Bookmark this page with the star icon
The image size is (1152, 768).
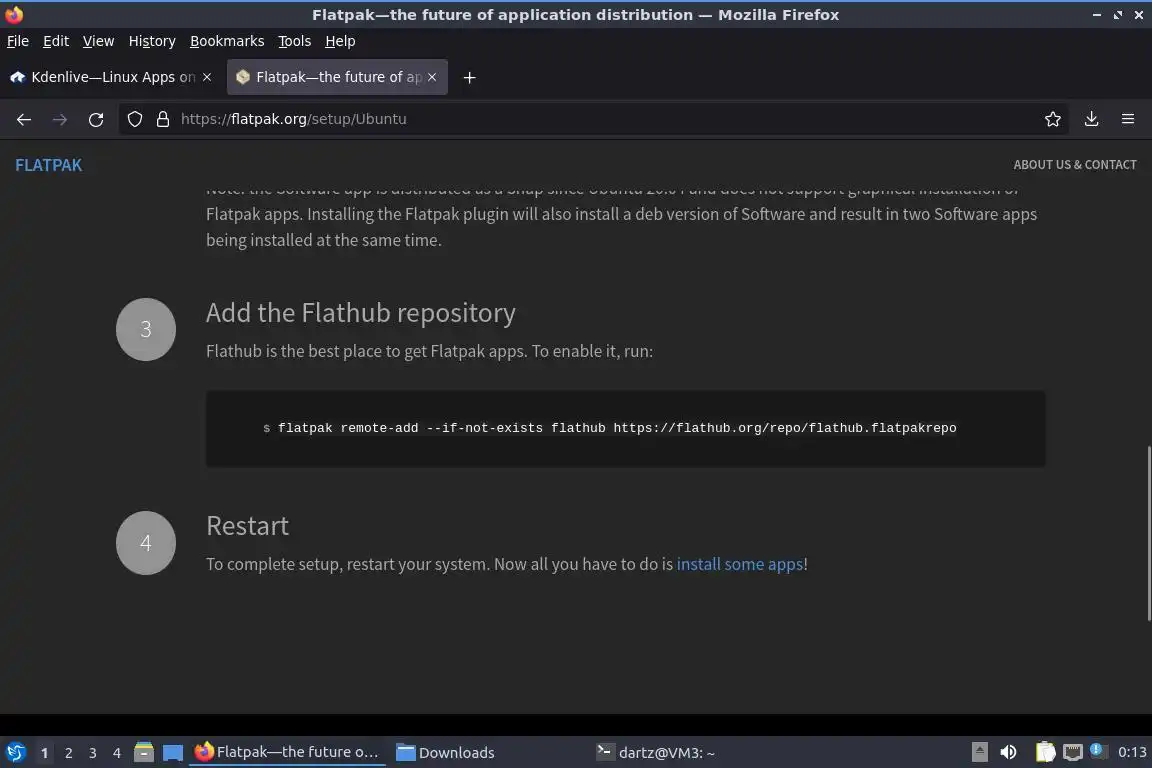[1052, 119]
